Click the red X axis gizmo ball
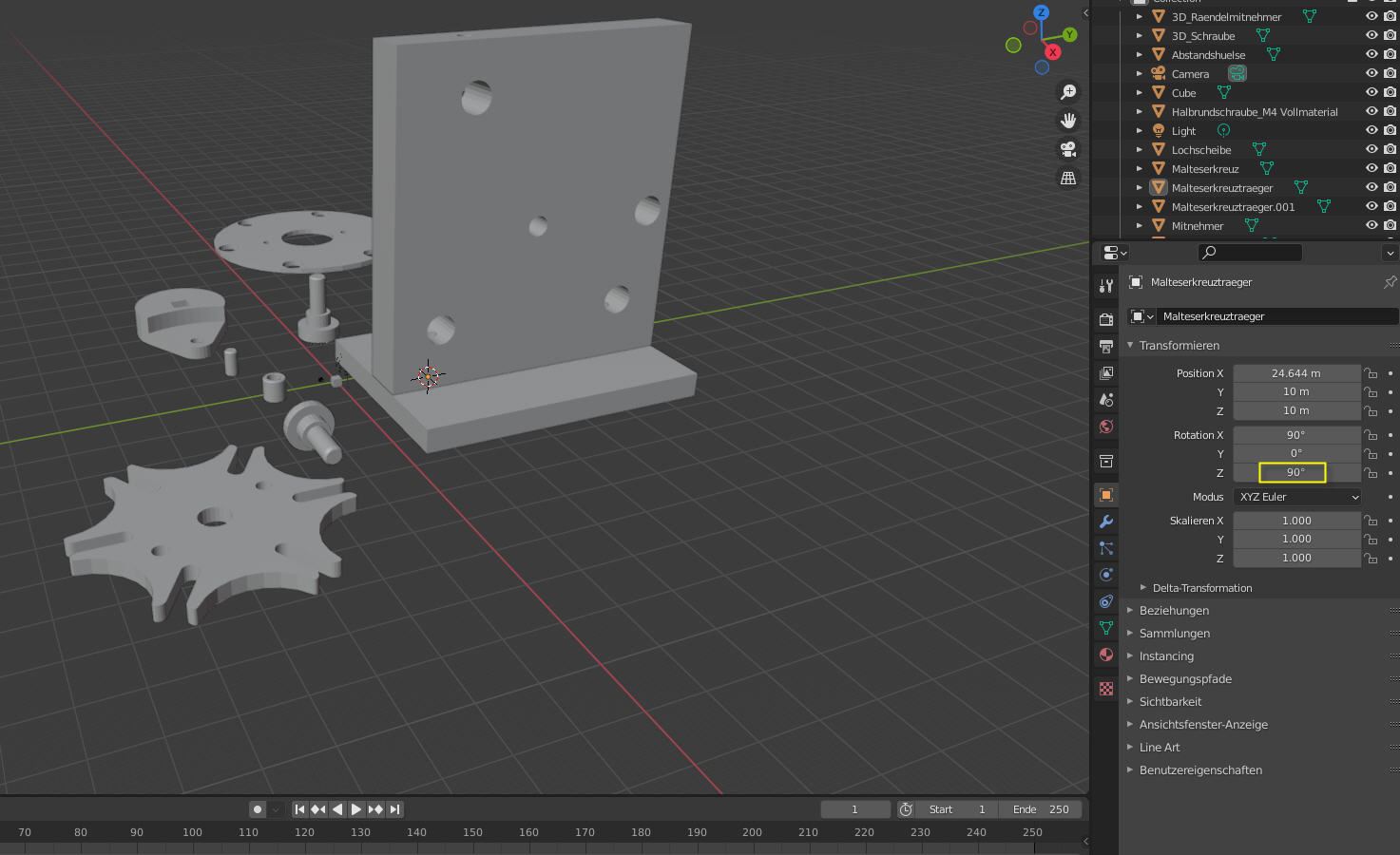The height and width of the screenshot is (855, 1400). coord(1052,52)
